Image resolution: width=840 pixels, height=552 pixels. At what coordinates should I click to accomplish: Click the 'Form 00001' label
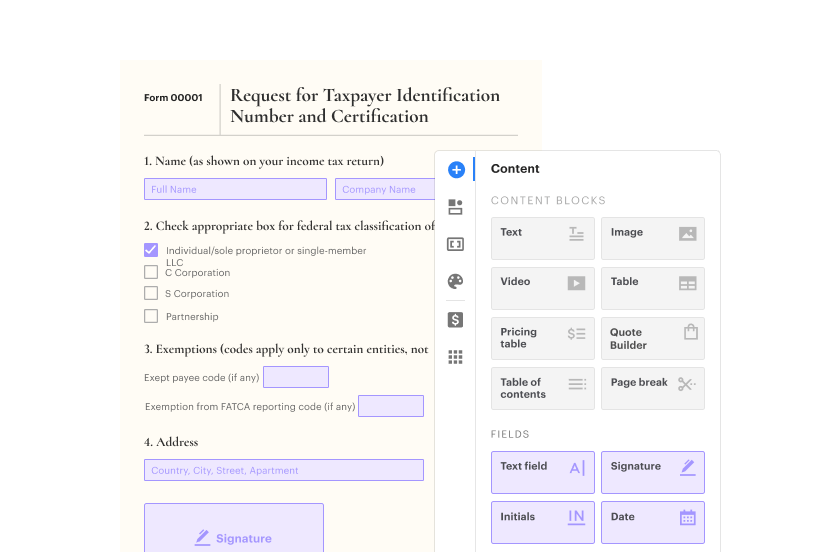click(x=174, y=98)
